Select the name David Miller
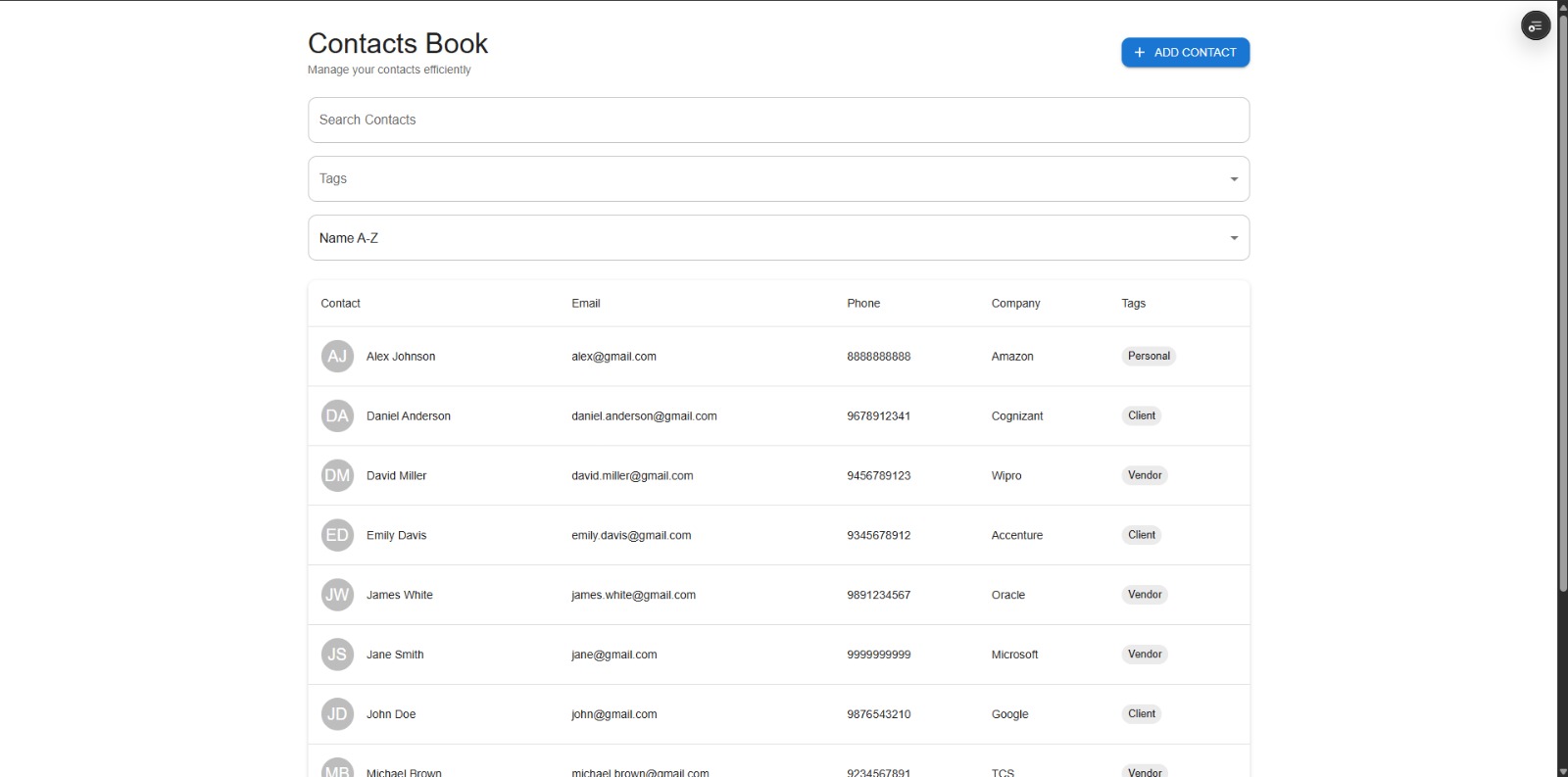This screenshot has width=1568, height=777. (396, 476)
